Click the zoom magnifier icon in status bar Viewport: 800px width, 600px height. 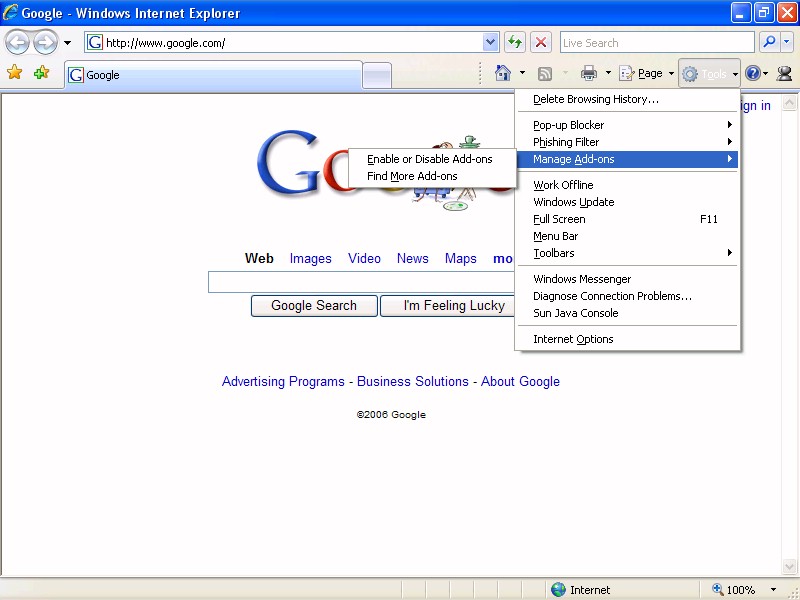pyautogui.click(x=718, y=589)
